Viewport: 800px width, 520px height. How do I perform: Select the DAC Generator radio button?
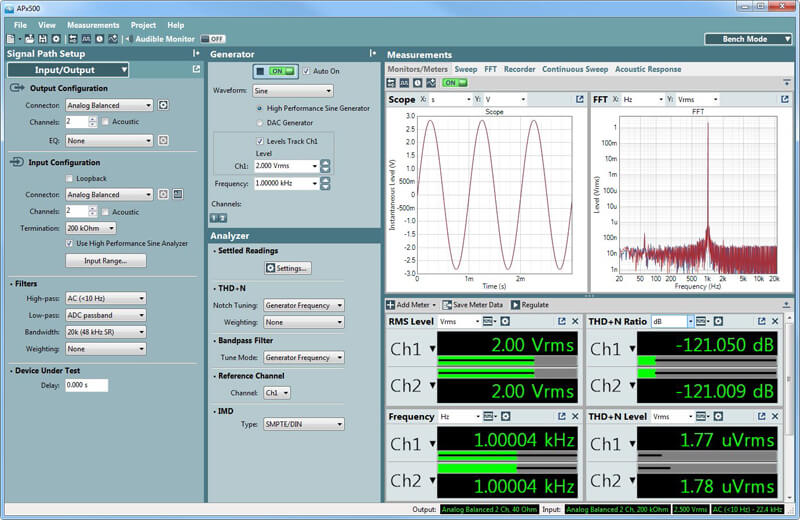(261, 123)
